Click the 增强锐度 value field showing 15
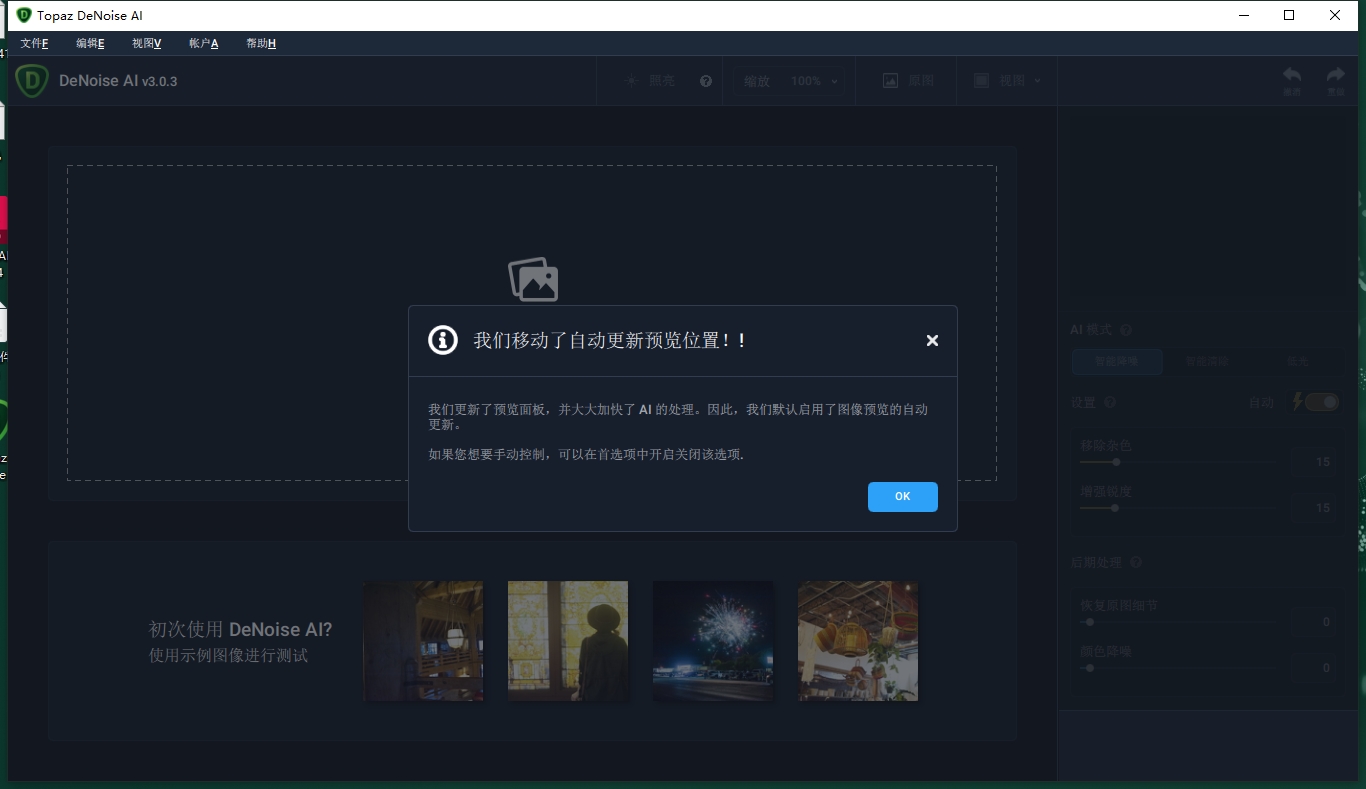This screenshot has width=1366, height=789. coord(1312,508)
